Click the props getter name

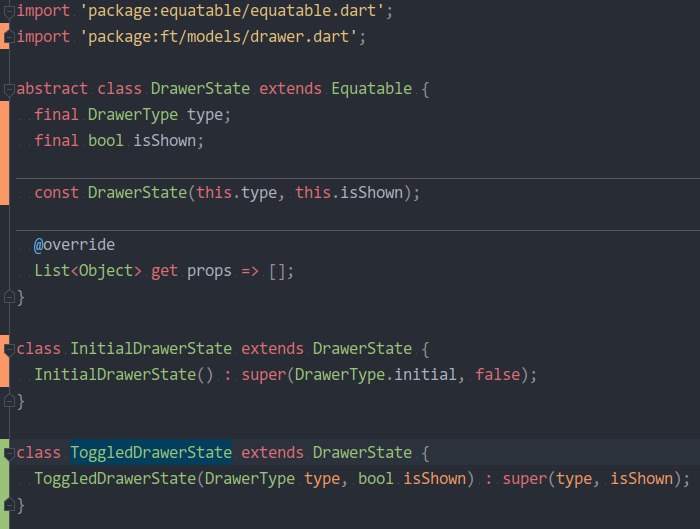point(209,271)
